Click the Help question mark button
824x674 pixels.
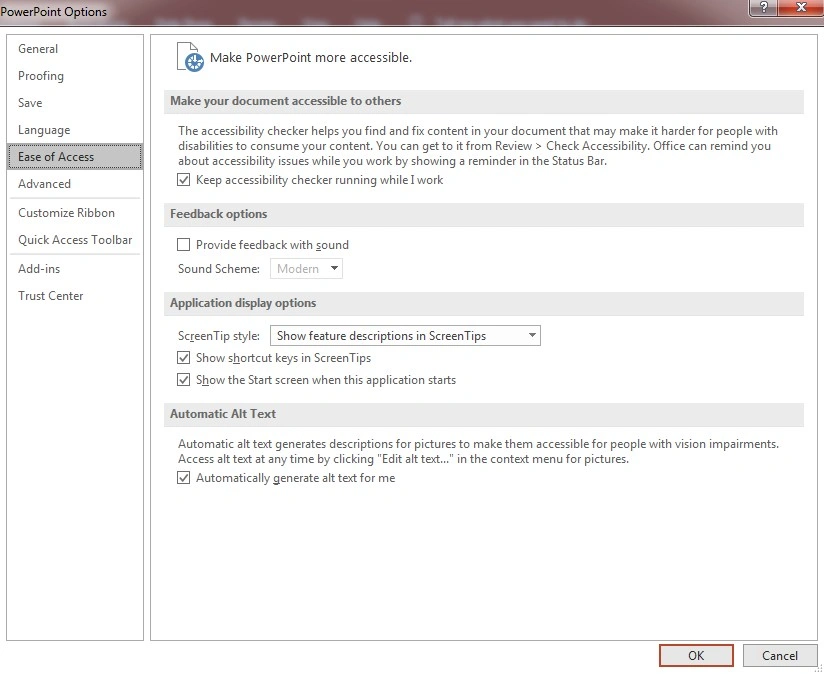(x=765, y=10)
